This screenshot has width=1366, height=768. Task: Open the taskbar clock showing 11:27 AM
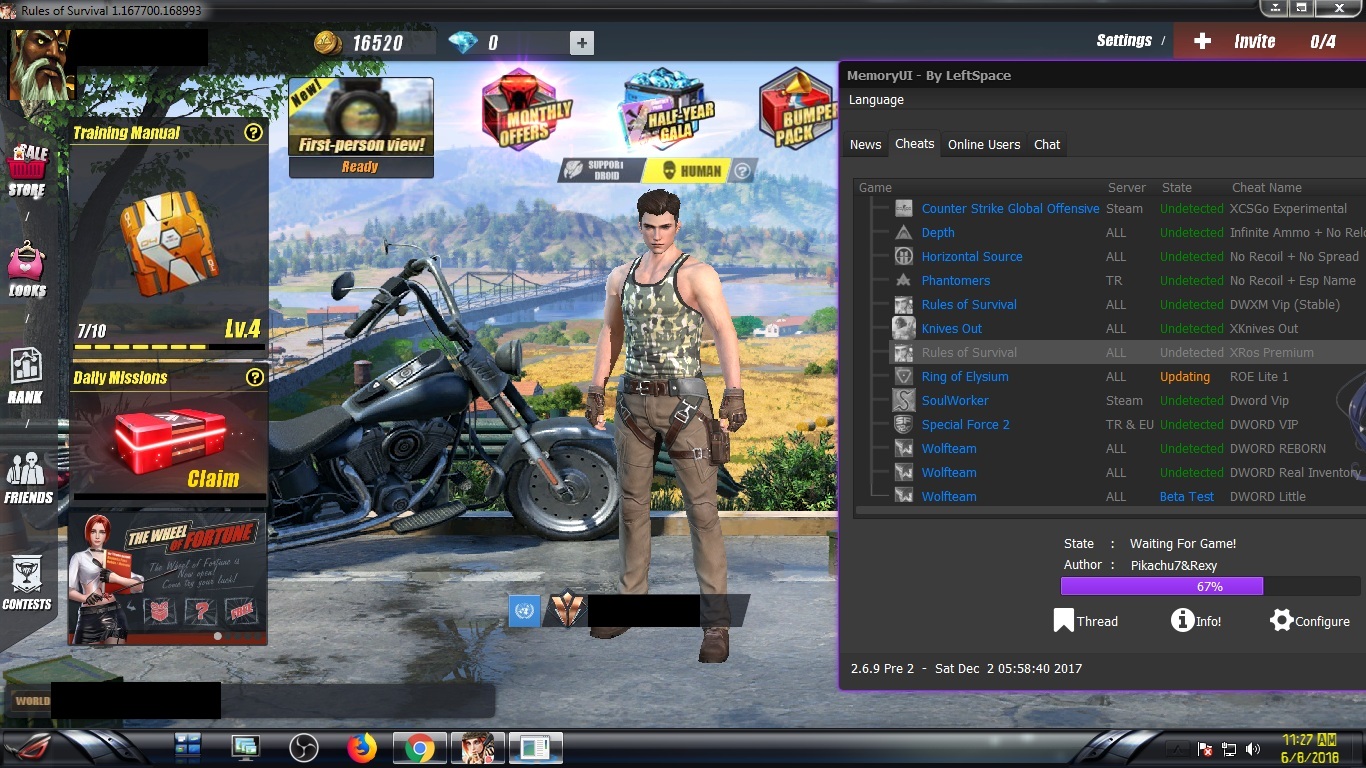pyautogui.click(x=1310, y=748)
